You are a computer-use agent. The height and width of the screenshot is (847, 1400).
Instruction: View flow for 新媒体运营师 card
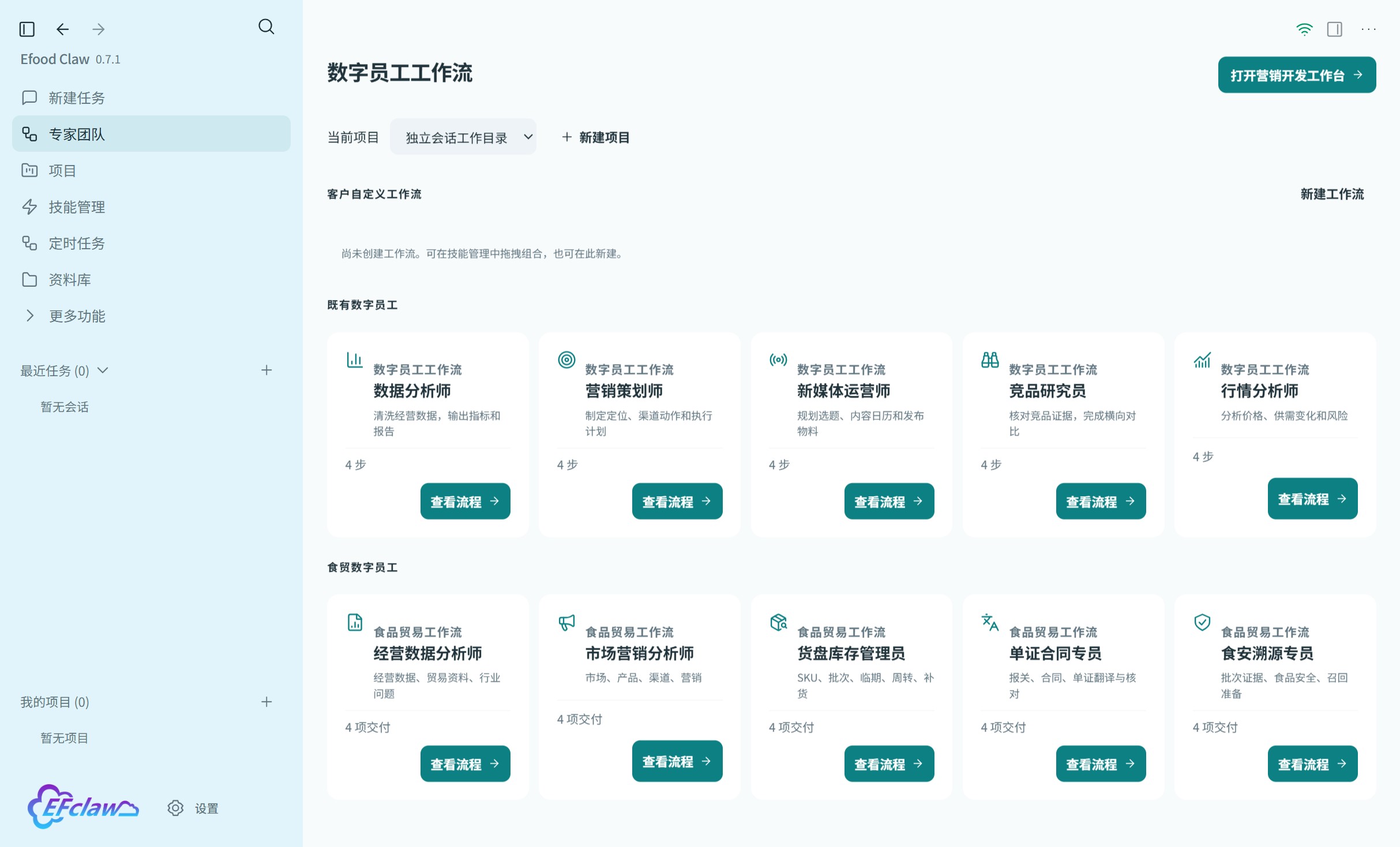pos(889,501)
